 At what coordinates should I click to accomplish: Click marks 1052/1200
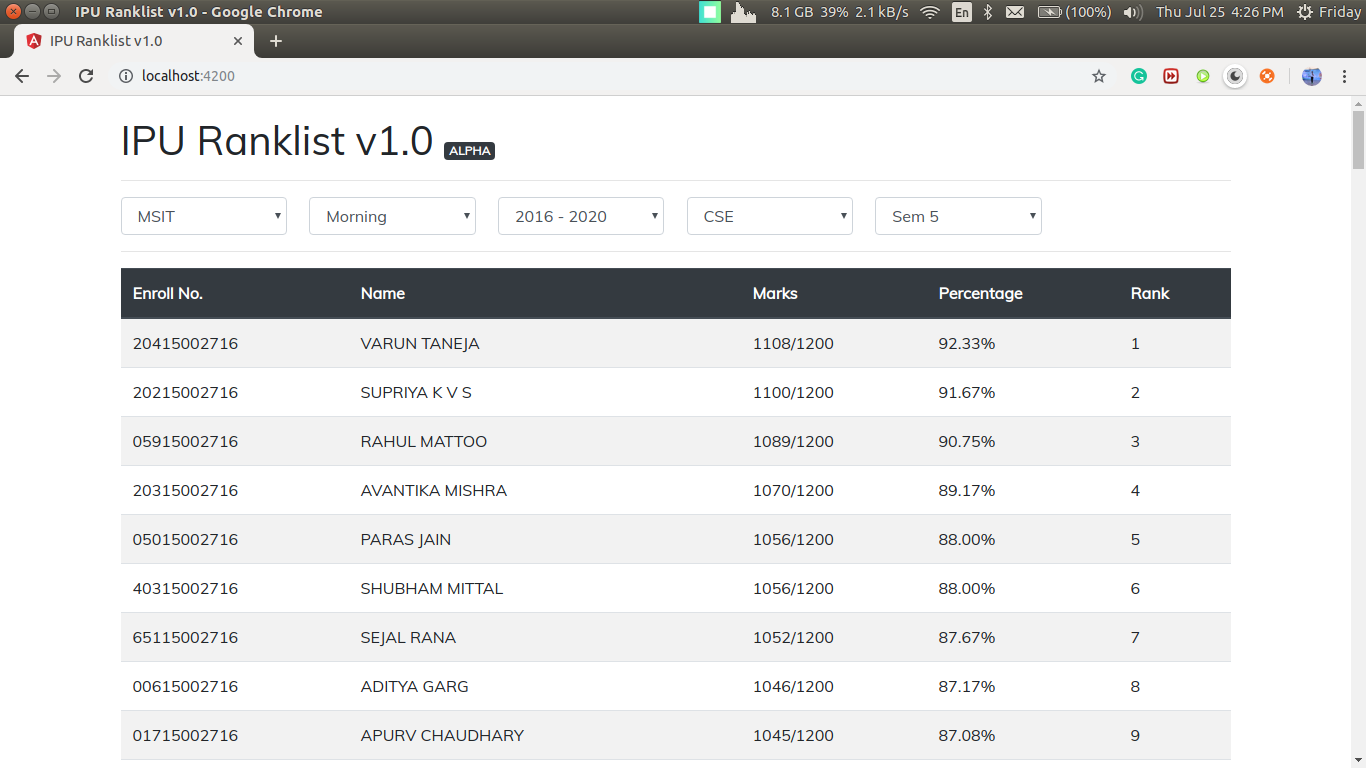[x=793, y=637]
